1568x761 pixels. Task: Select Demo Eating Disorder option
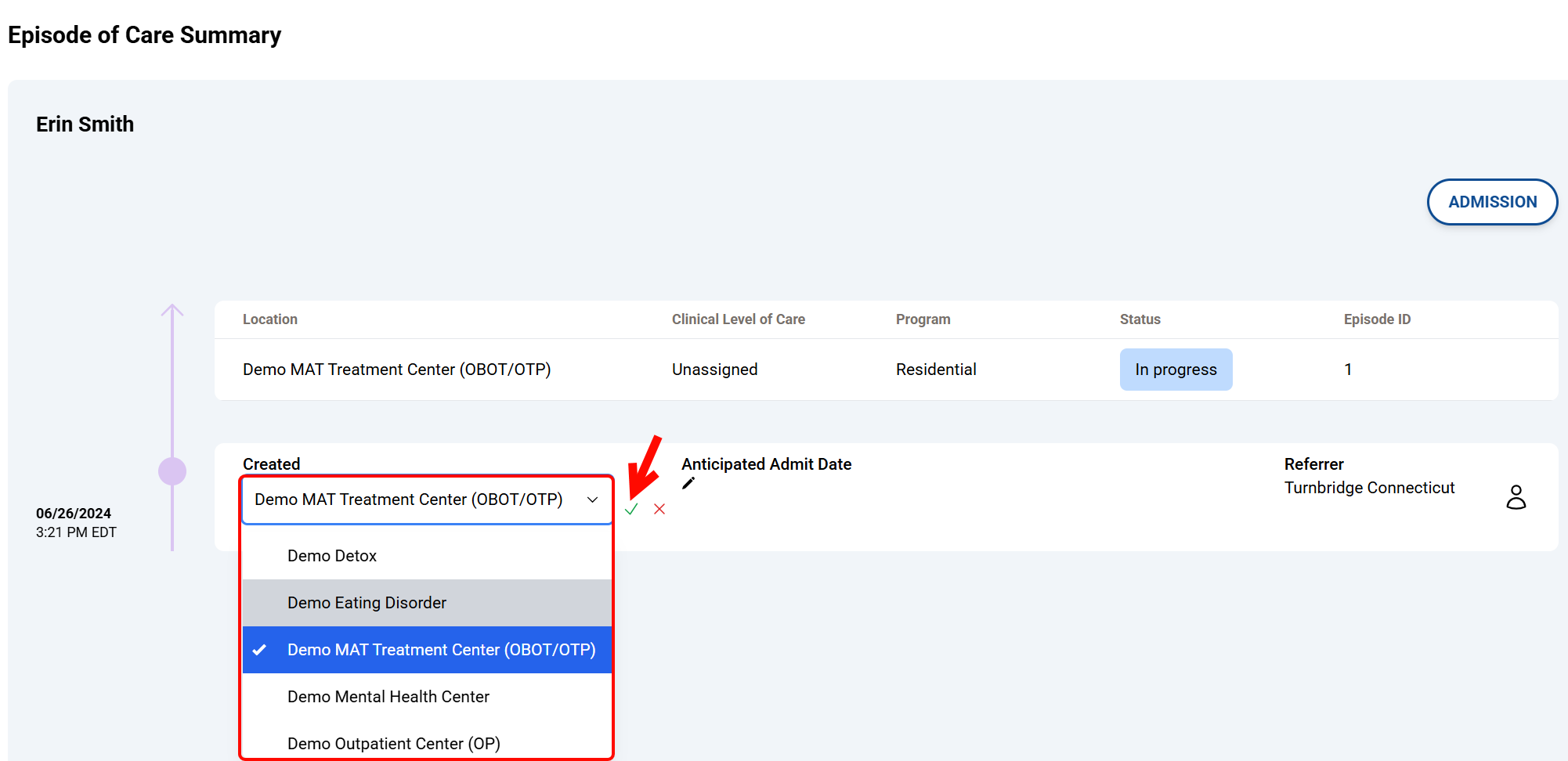click(367, 603)
